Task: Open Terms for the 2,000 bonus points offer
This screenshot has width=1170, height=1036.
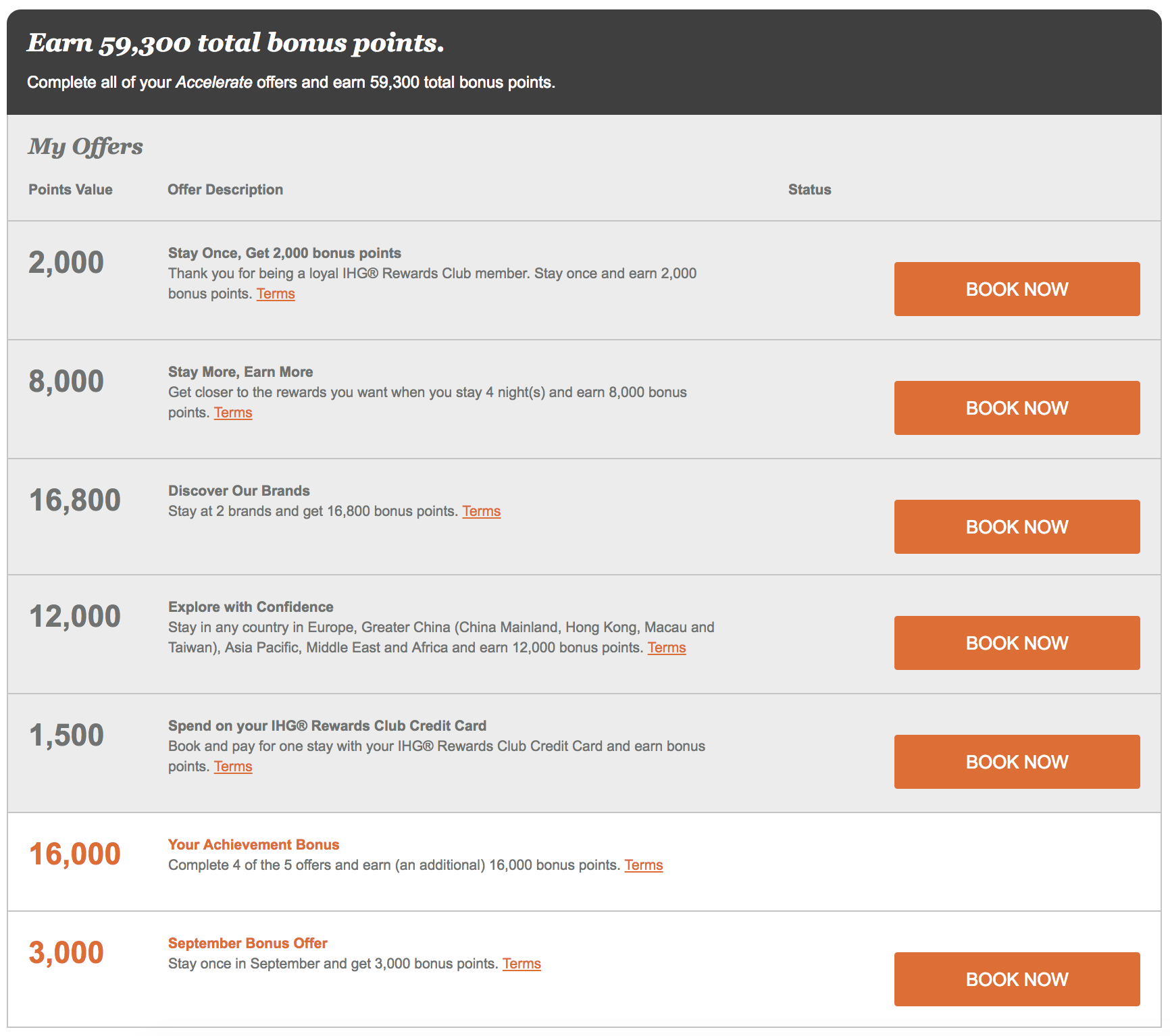Action: pos(276,294)
